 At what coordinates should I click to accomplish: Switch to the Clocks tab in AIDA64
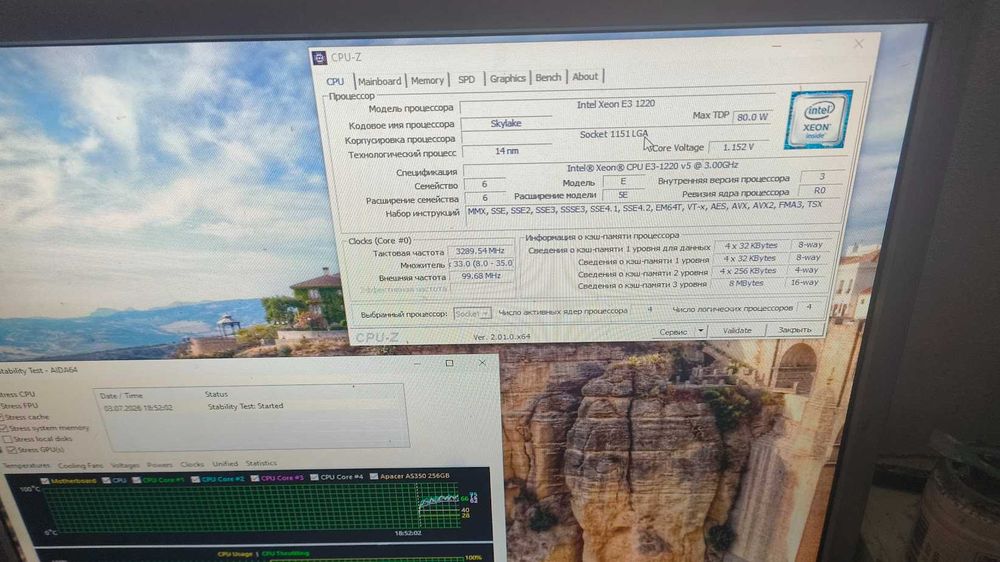pos(192,464)
